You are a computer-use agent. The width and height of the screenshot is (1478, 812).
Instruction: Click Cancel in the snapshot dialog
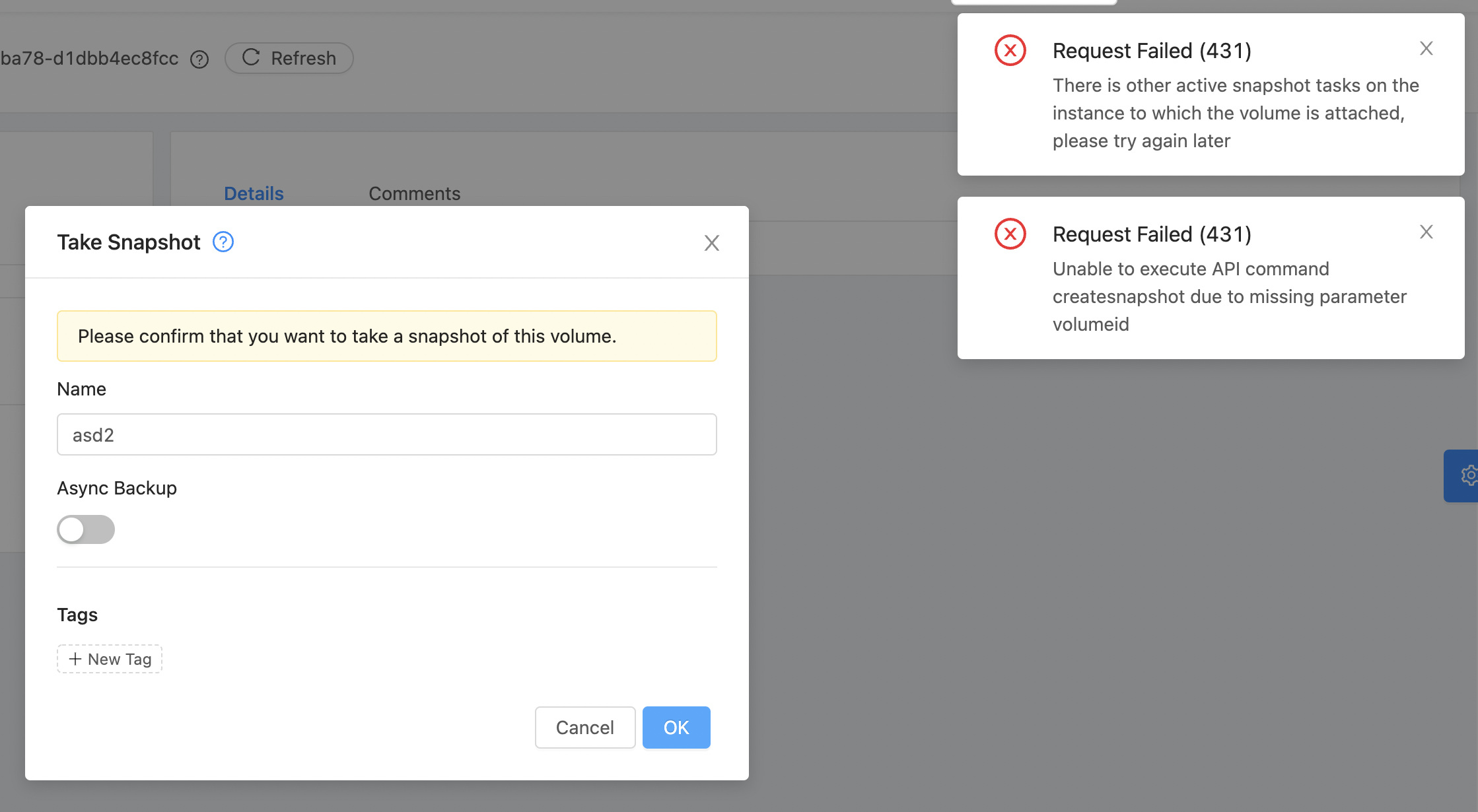pyautogui.click(x=584, y=727)
